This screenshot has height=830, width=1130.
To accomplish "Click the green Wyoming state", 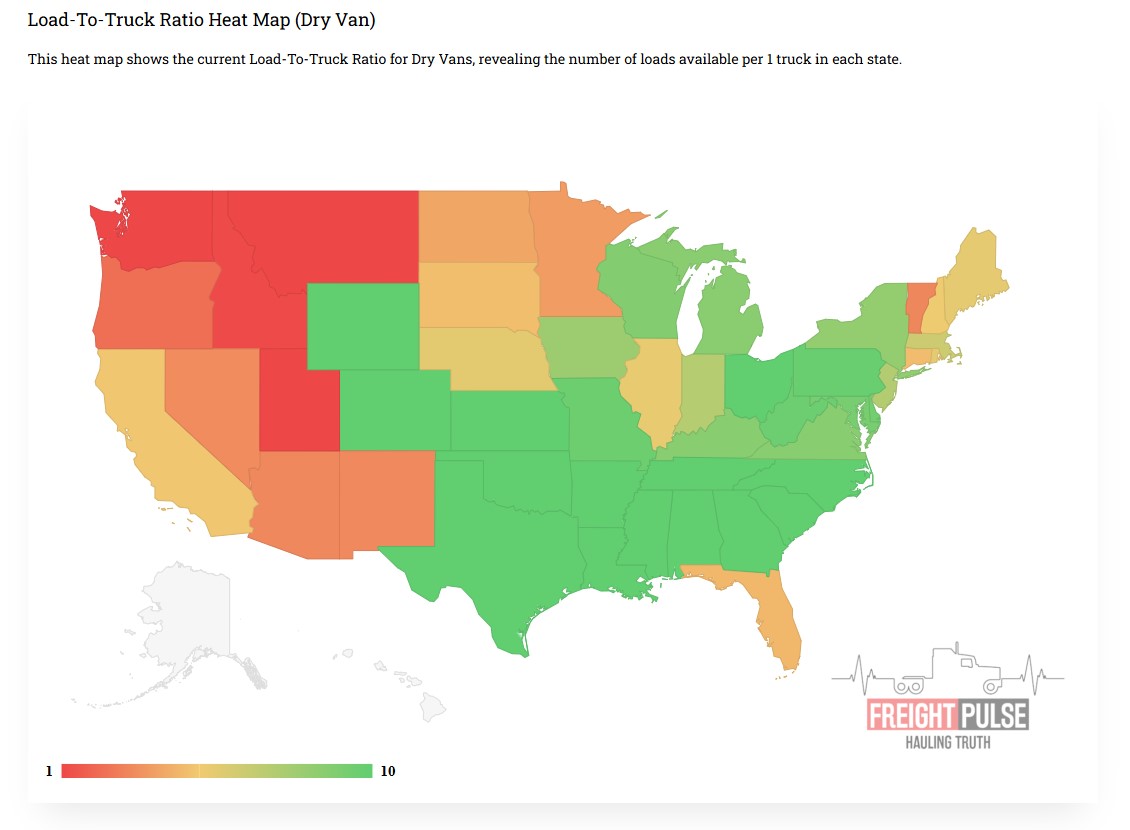I will 361,326.
